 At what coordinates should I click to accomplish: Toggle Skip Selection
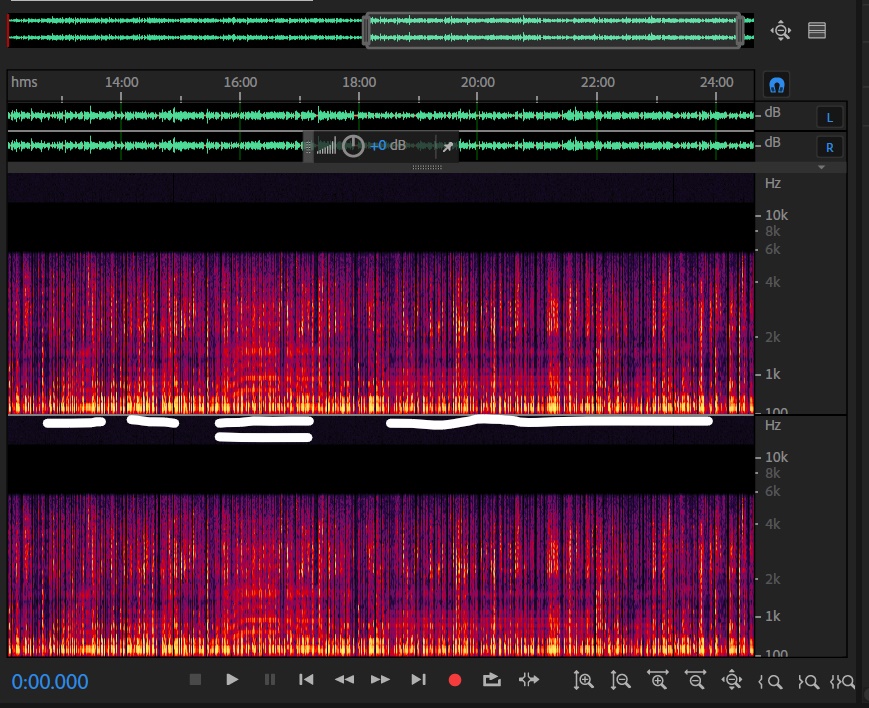(529, 680)
